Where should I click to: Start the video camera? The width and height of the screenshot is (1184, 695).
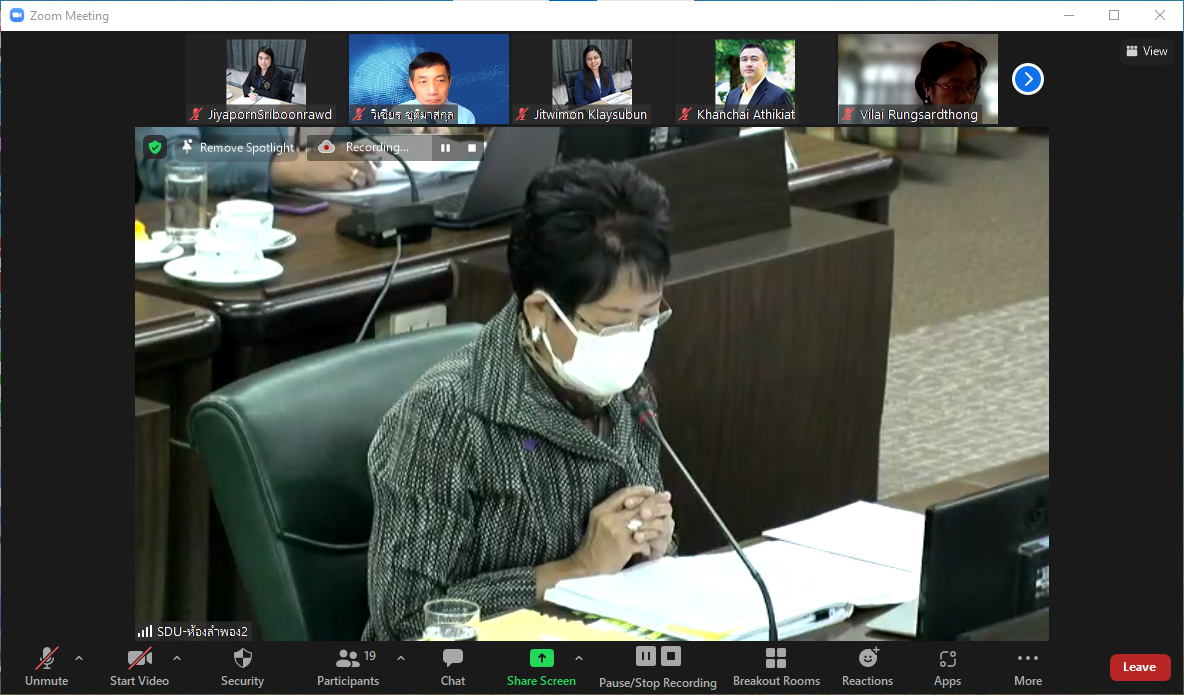[140, 668]
